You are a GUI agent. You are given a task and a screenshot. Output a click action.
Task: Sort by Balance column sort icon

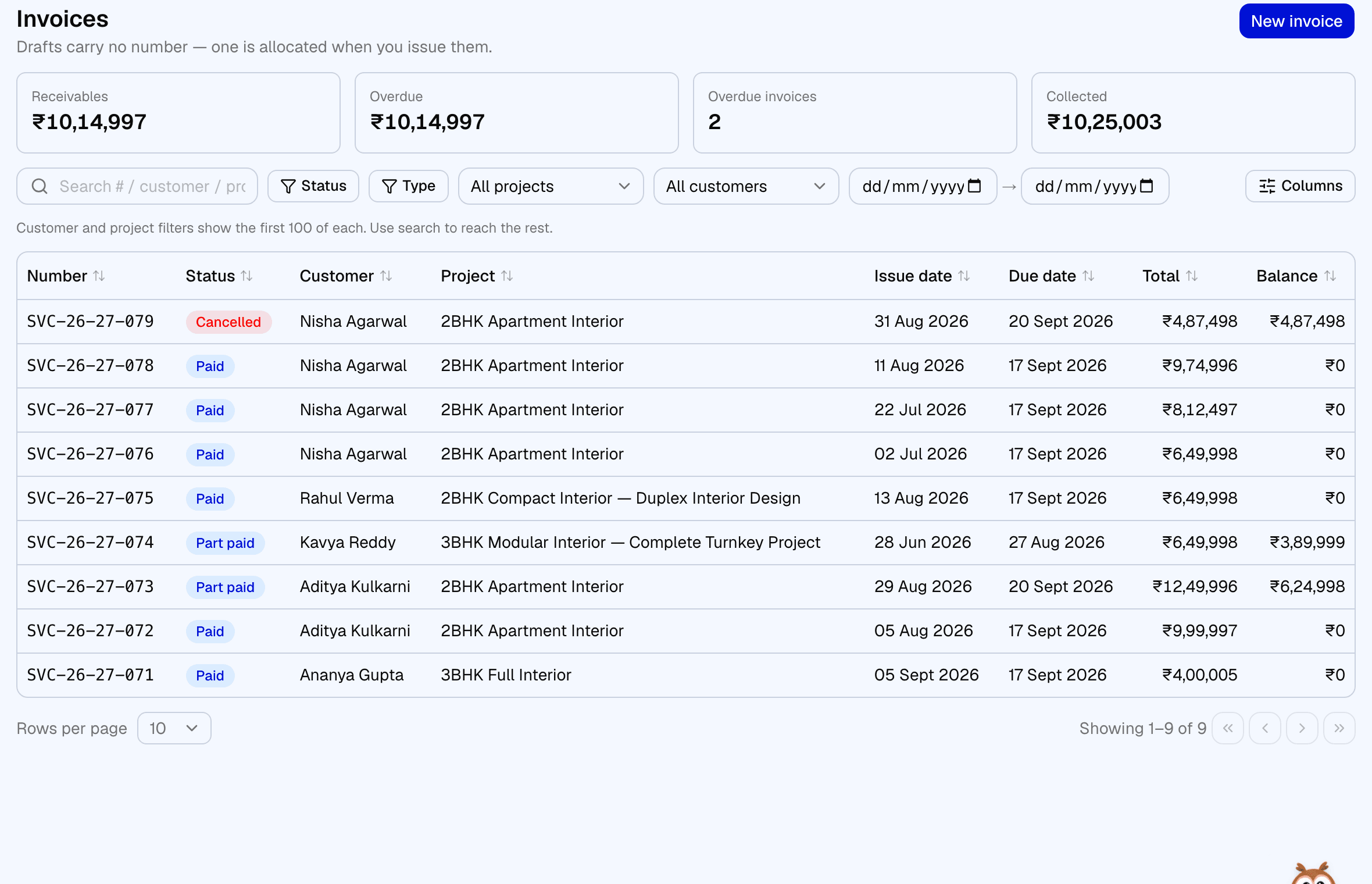[1331, 276]
